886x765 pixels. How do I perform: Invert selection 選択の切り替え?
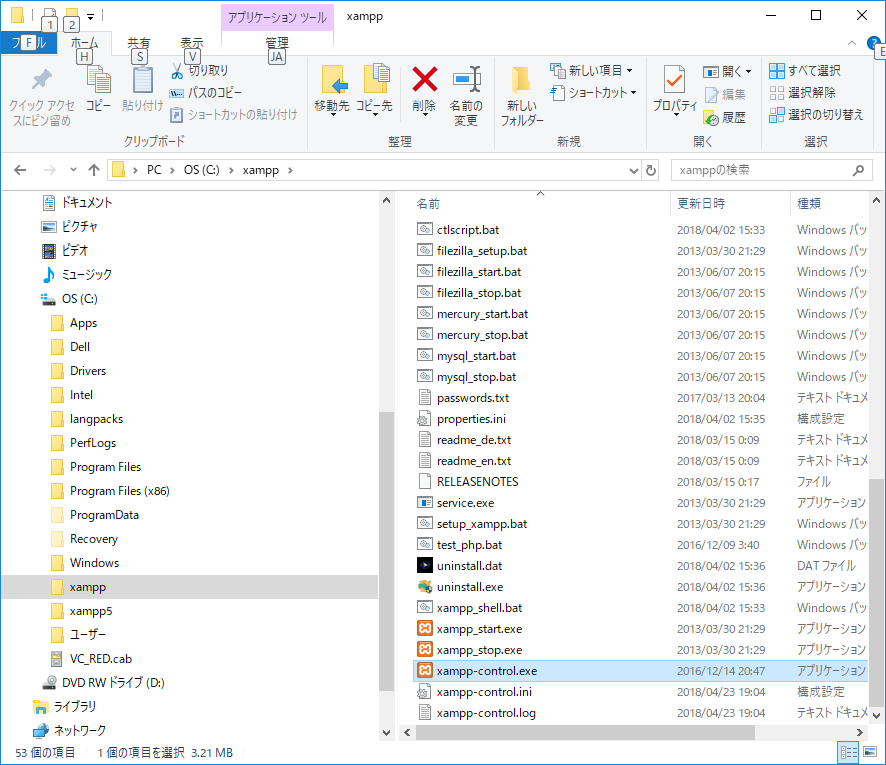pos(816,115)
